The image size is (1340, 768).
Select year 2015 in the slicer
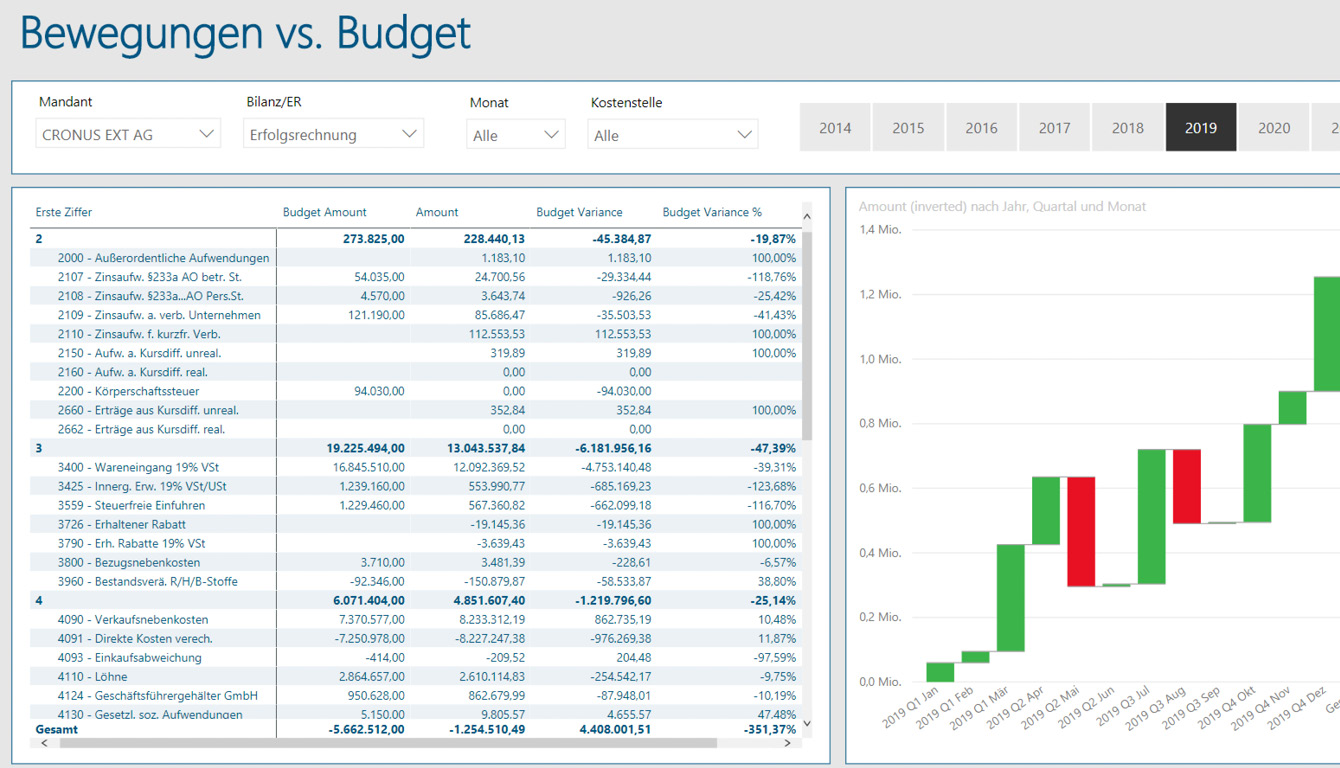pos(908,128)
